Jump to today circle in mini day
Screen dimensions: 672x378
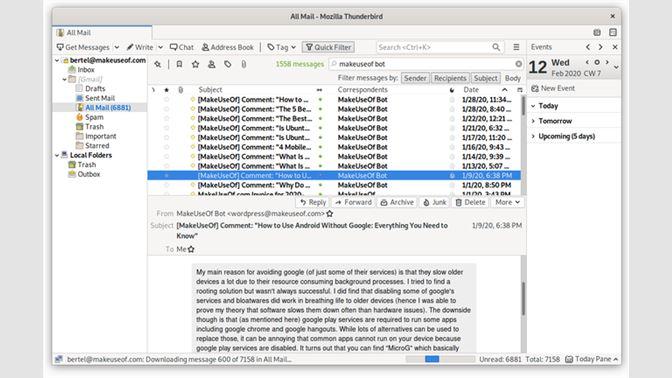pos(597,62)
